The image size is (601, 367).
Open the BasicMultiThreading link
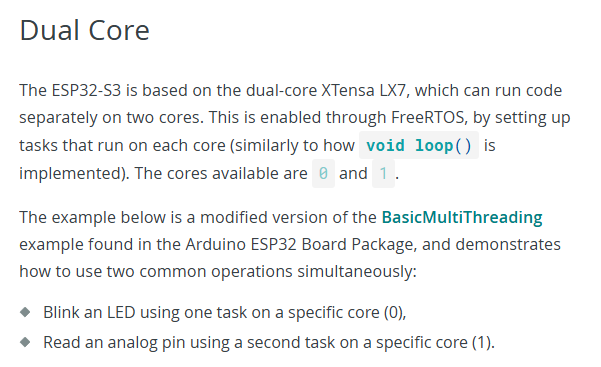point(462,217)
